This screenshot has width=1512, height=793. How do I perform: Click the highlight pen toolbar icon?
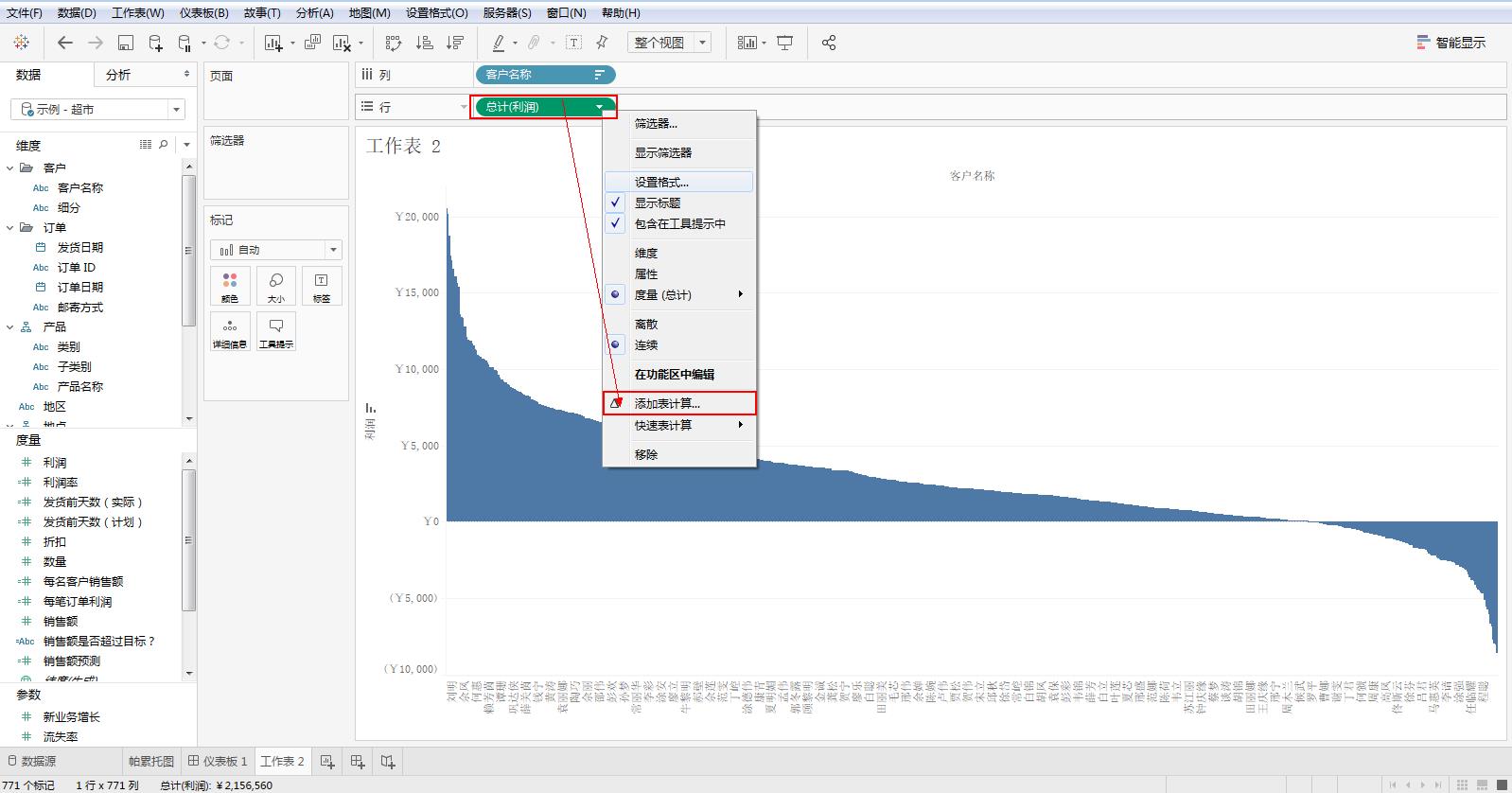pyautogui.click(x=499, y=43)
